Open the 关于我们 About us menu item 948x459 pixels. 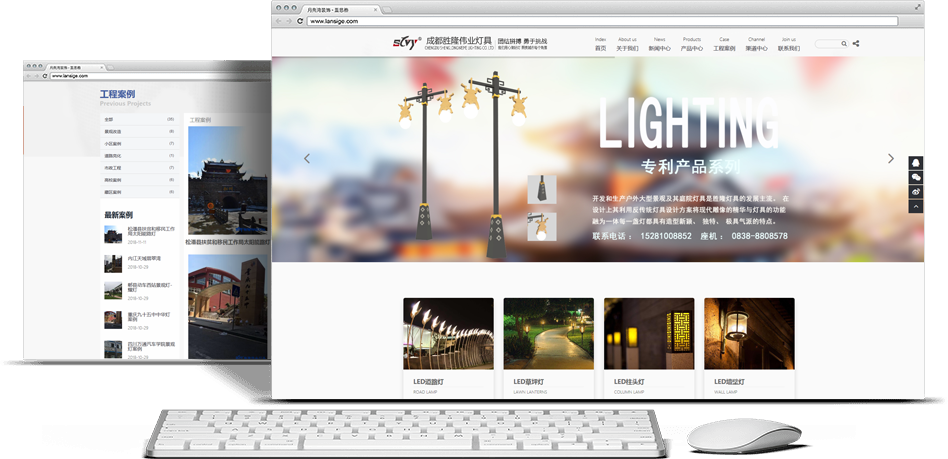627,44
